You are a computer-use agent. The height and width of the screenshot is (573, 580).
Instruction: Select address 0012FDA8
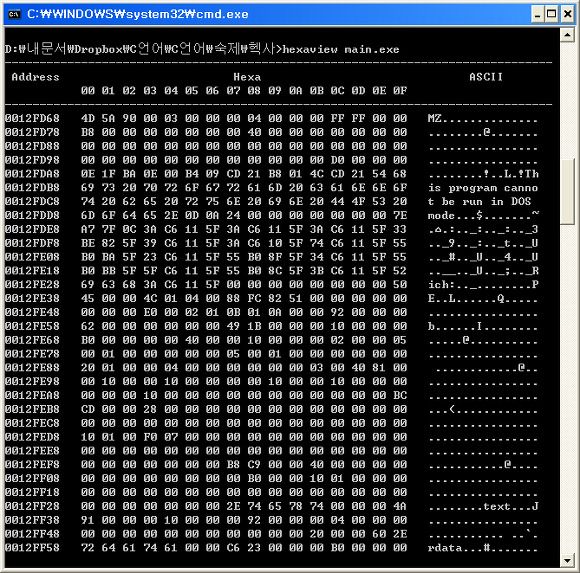(32, 174)
